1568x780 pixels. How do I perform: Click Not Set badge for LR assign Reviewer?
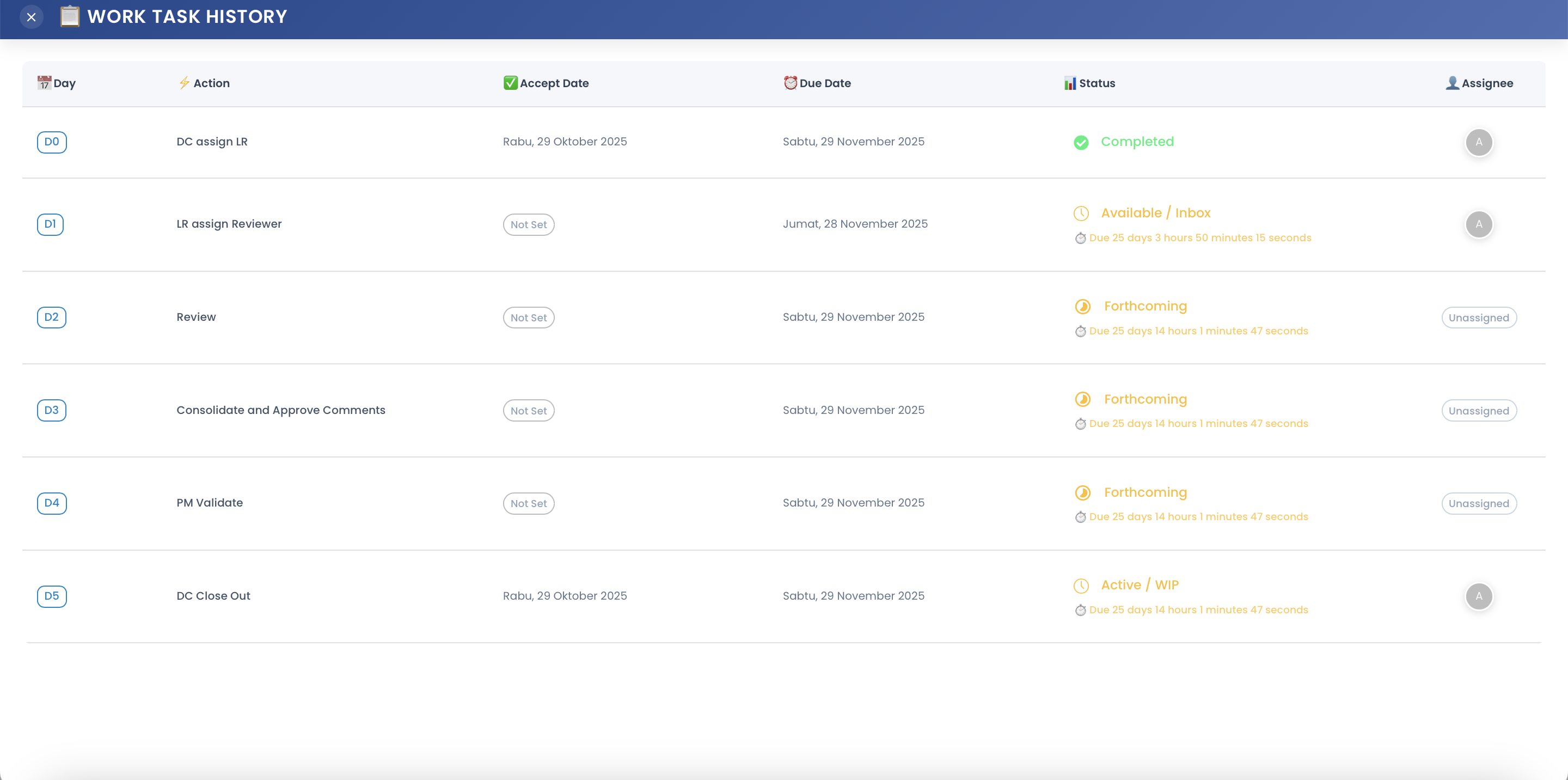529,224
